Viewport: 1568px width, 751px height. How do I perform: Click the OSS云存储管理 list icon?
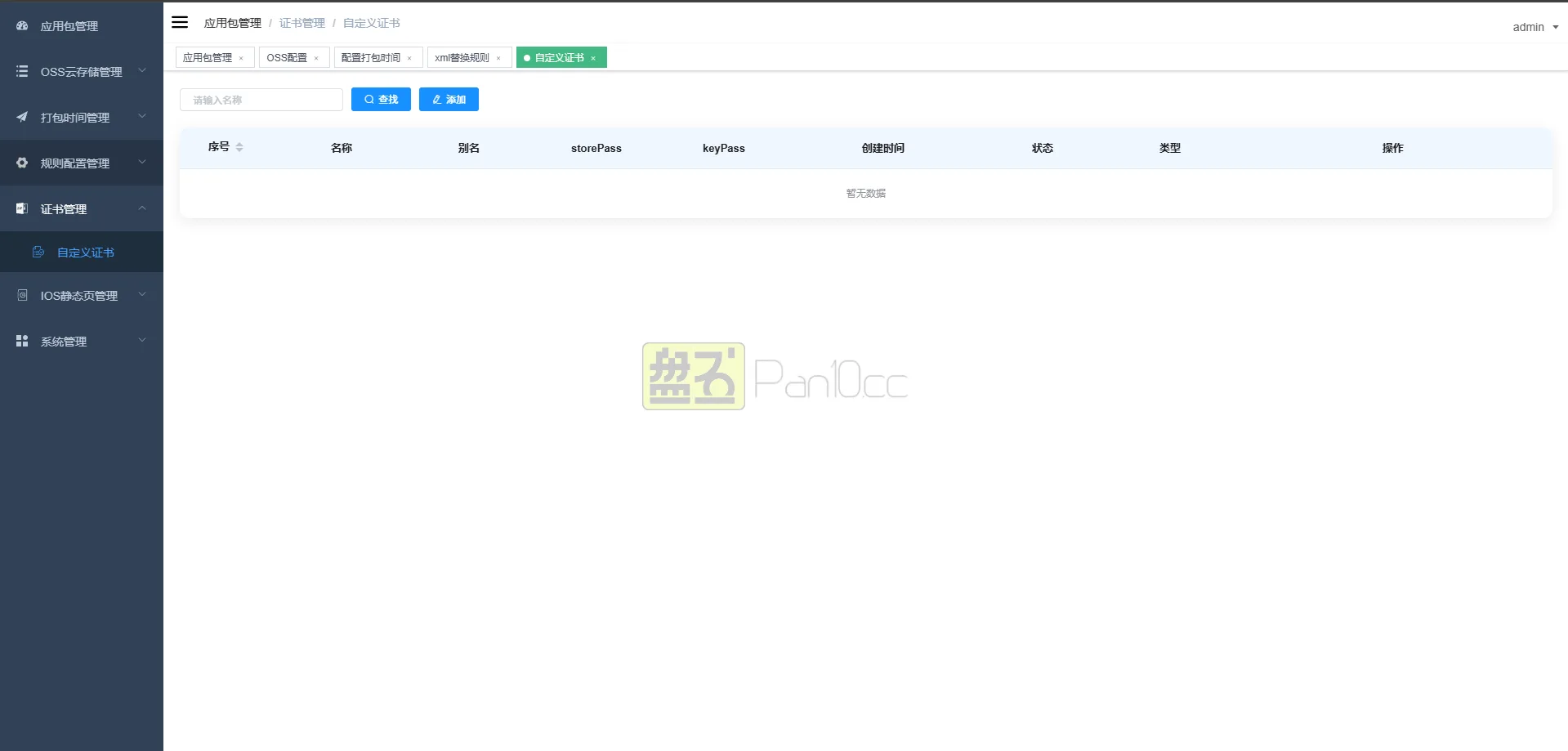(22, 71)
